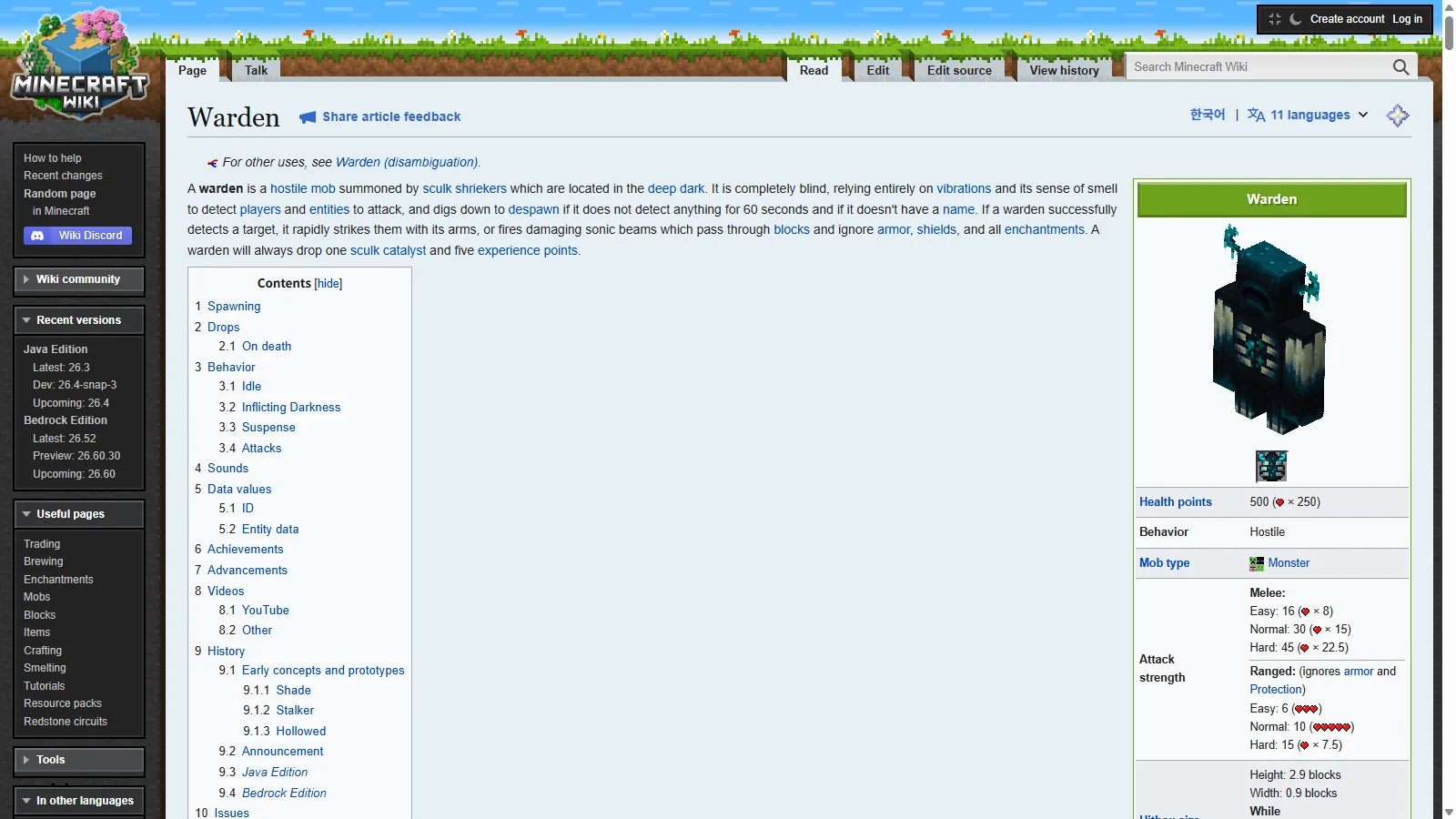Screen dimensions: 1456x819
Task: Open Warden (disambiguation) link
Action: click(406, 162)
